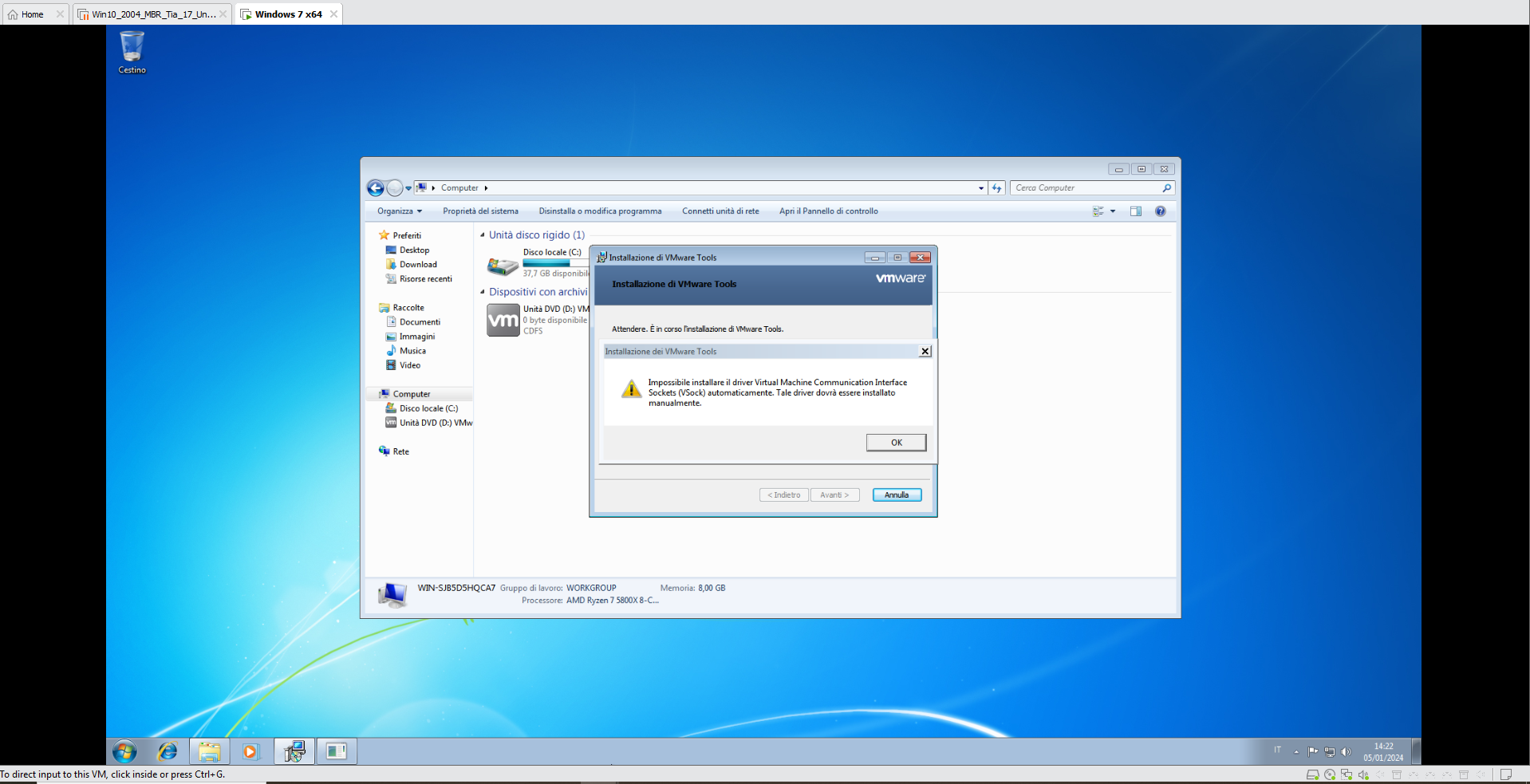The width and height of the screenshot is (1530, 784).
Task: Click Explorer back navigation arrow
Action: pos(376,188)
